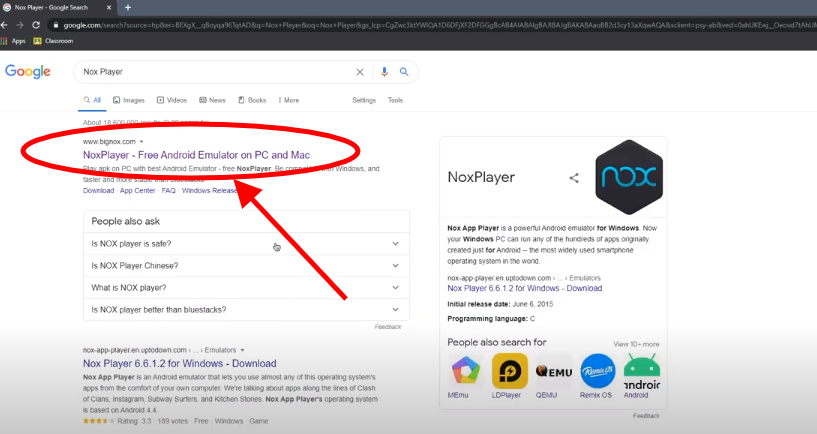Click the Initial release date label
The height and width of the screenshot is (434, 817).
(x=479, y=304)
